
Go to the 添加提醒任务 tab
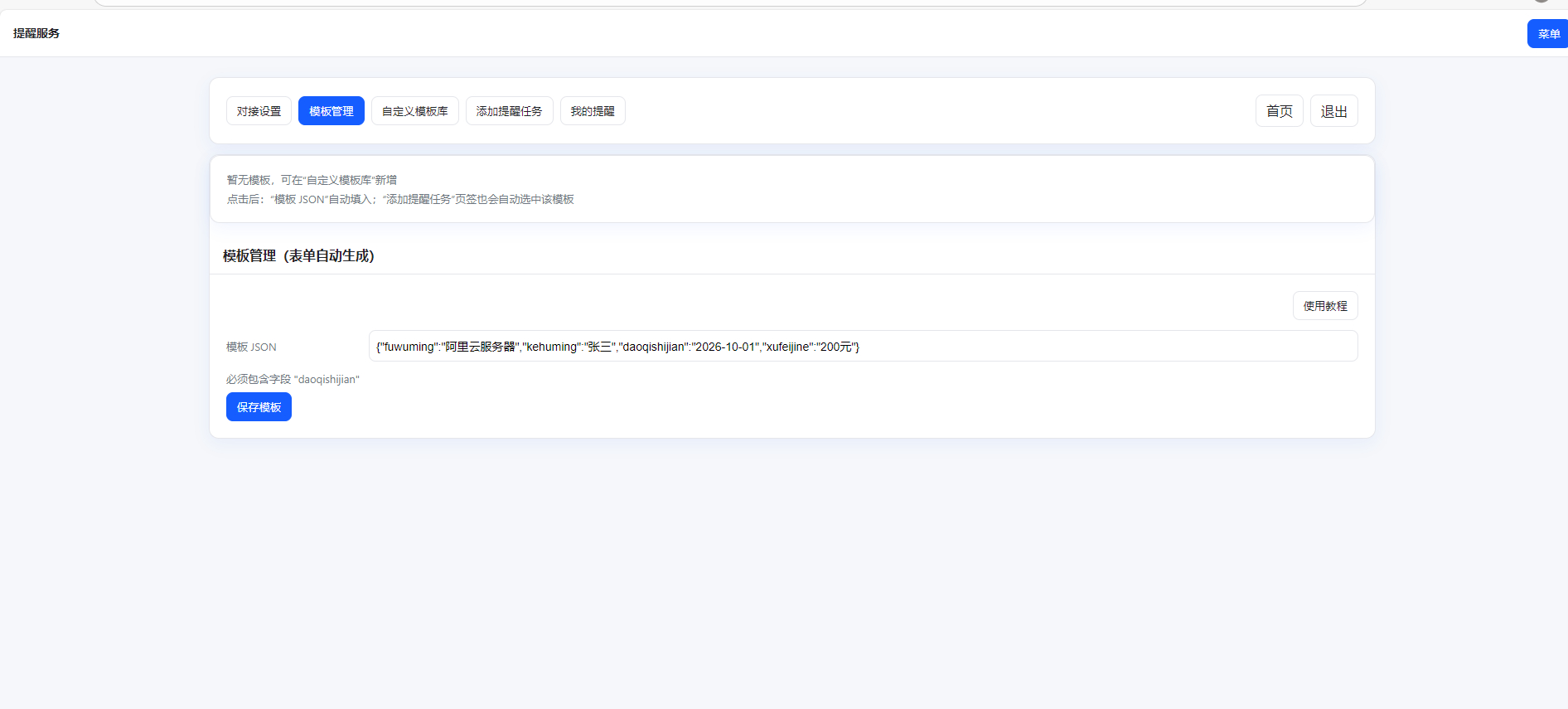(x=509, y=111)
